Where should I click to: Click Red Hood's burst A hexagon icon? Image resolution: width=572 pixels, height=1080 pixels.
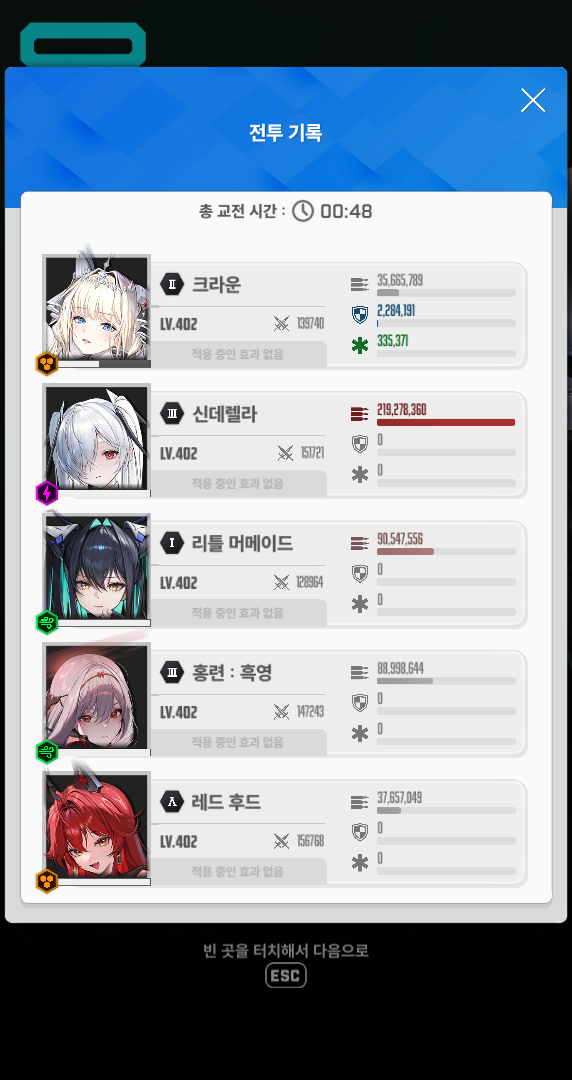(172, 802)
